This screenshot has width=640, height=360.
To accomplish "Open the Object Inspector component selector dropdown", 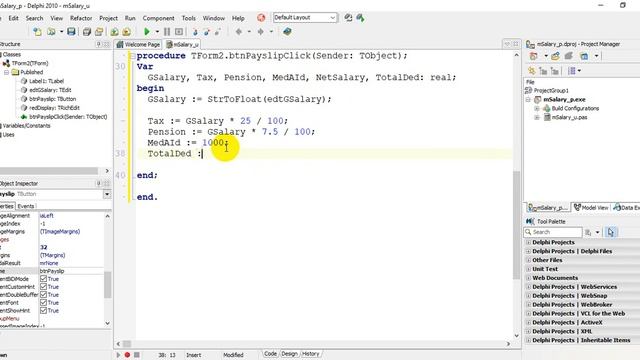I will (x=107, y=194).
